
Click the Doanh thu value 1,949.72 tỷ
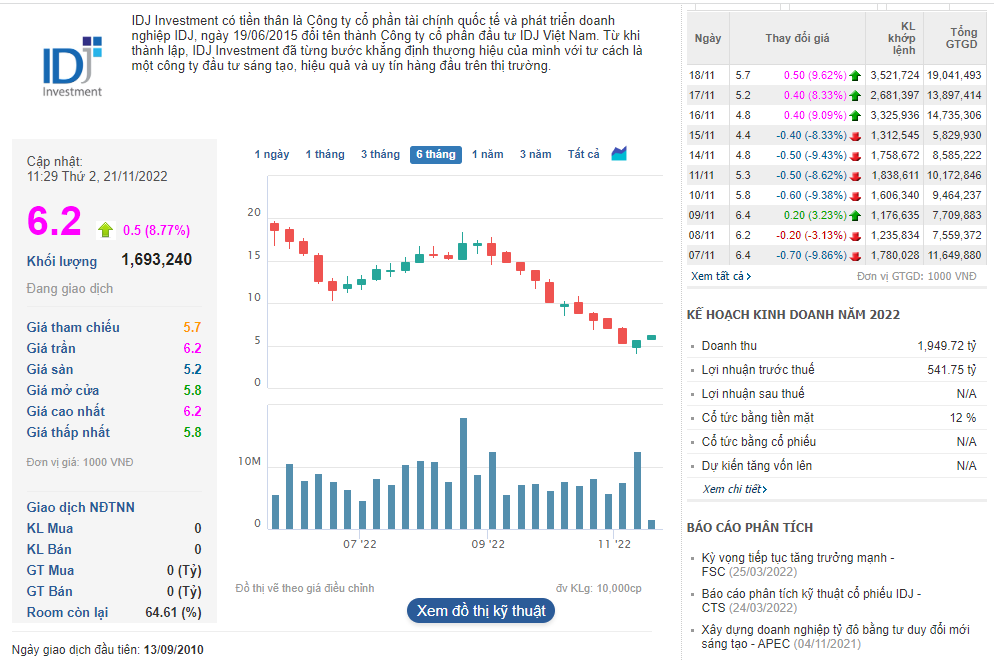[x=946, y=345]
